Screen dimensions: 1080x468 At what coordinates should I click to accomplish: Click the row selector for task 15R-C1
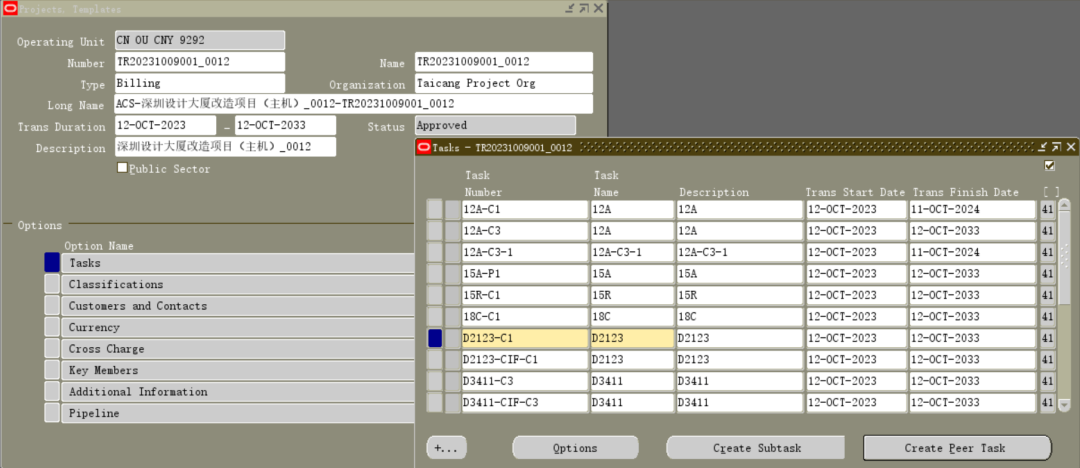(x=435, y=295)
